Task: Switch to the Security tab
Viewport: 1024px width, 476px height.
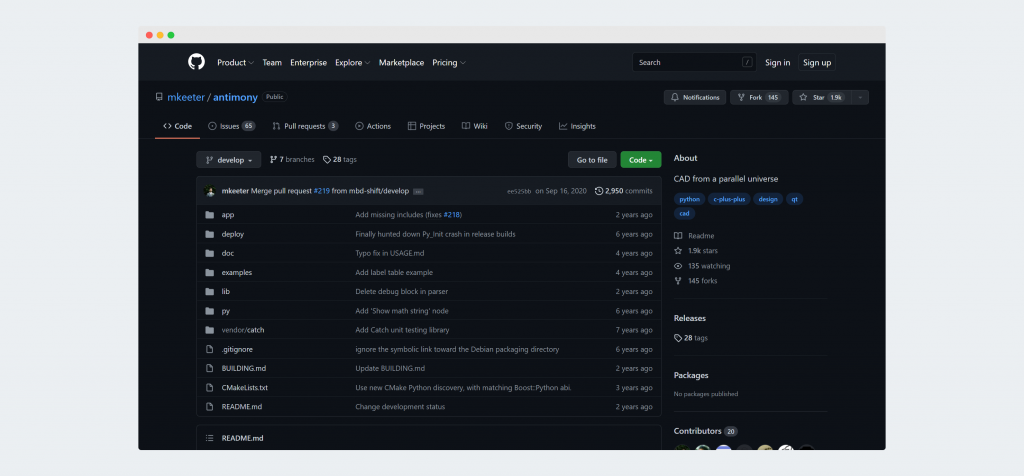Action: (523, 126)
